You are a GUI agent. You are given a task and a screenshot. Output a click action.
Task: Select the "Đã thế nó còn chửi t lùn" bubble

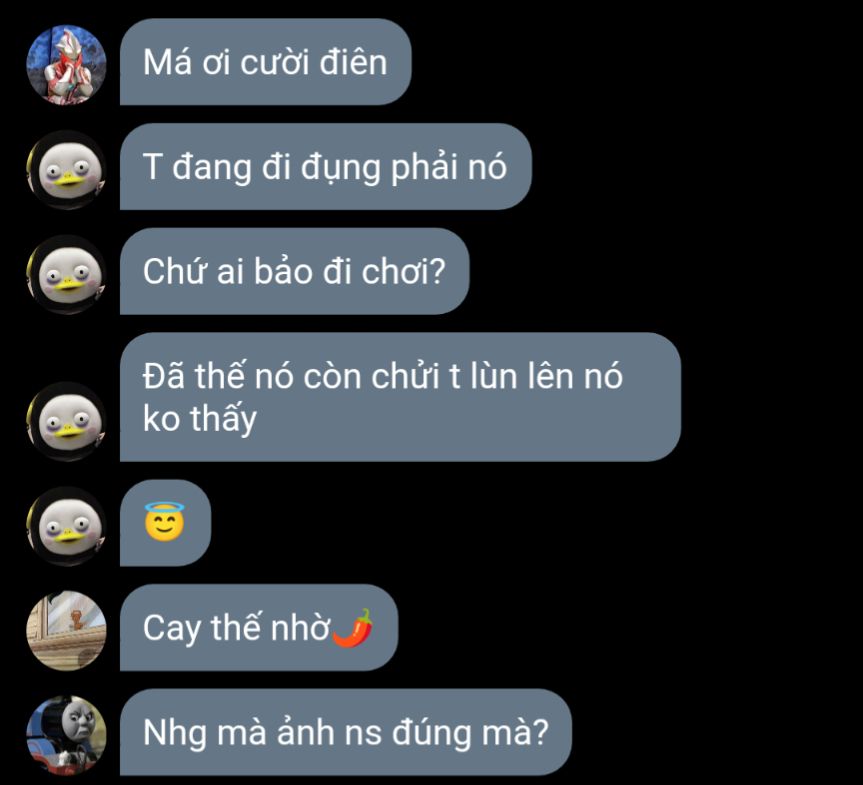tap(400, 397)
